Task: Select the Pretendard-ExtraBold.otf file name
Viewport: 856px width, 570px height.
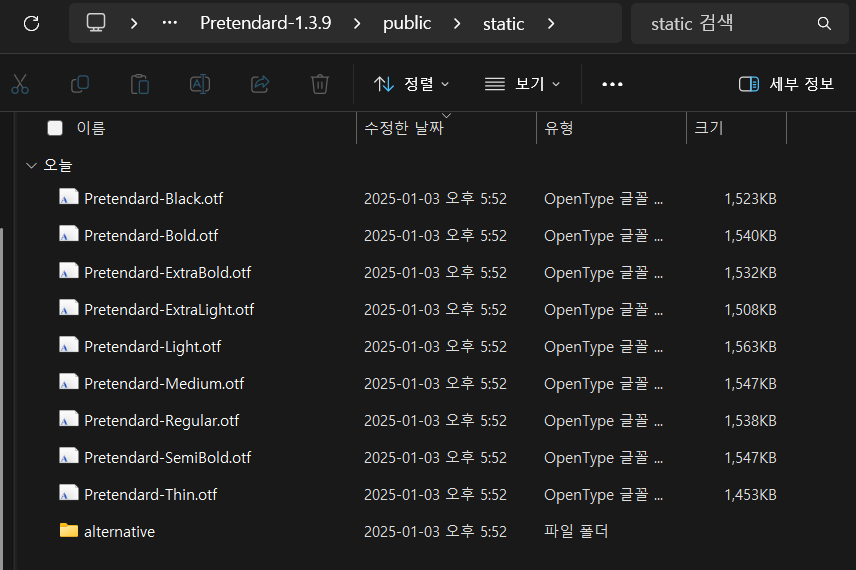Action: [x=168, y=273]
